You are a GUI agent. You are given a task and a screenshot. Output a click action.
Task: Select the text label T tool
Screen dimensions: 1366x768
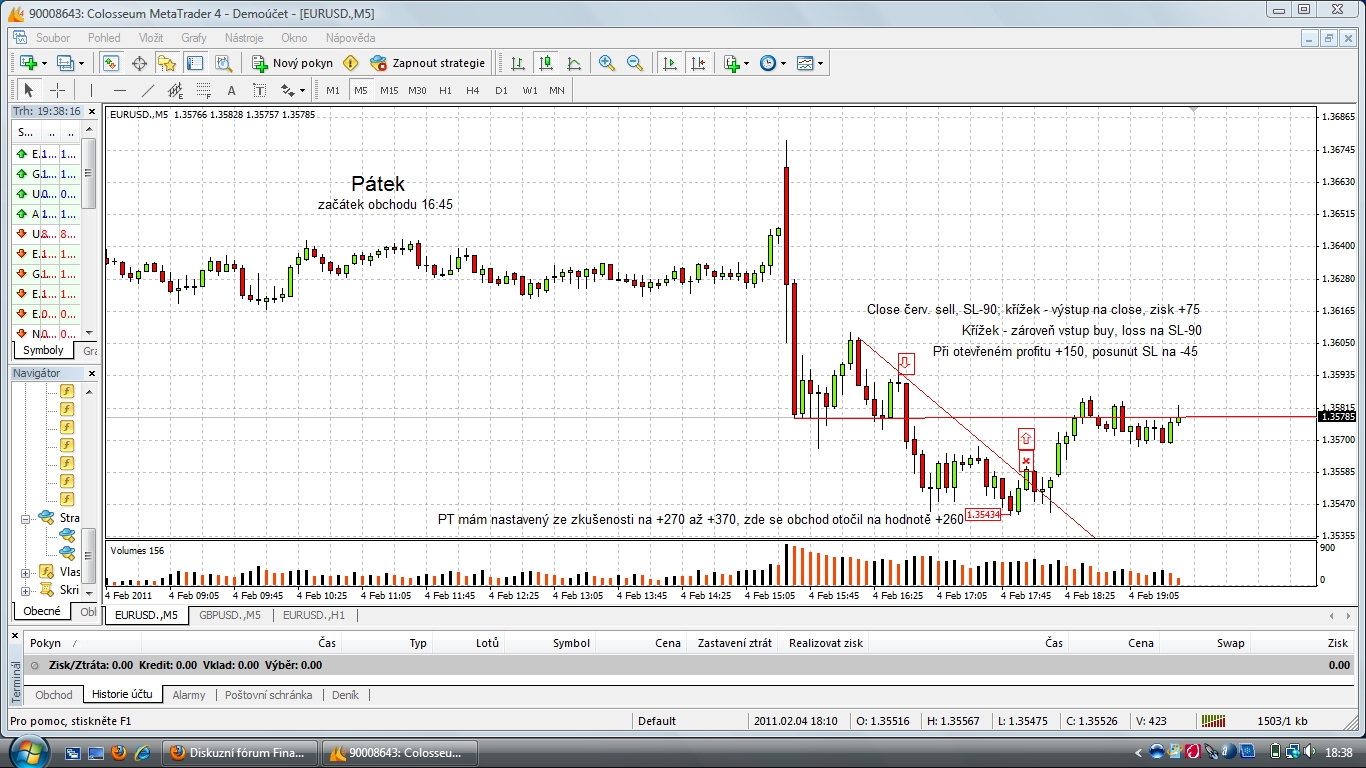tap(260, 90)
